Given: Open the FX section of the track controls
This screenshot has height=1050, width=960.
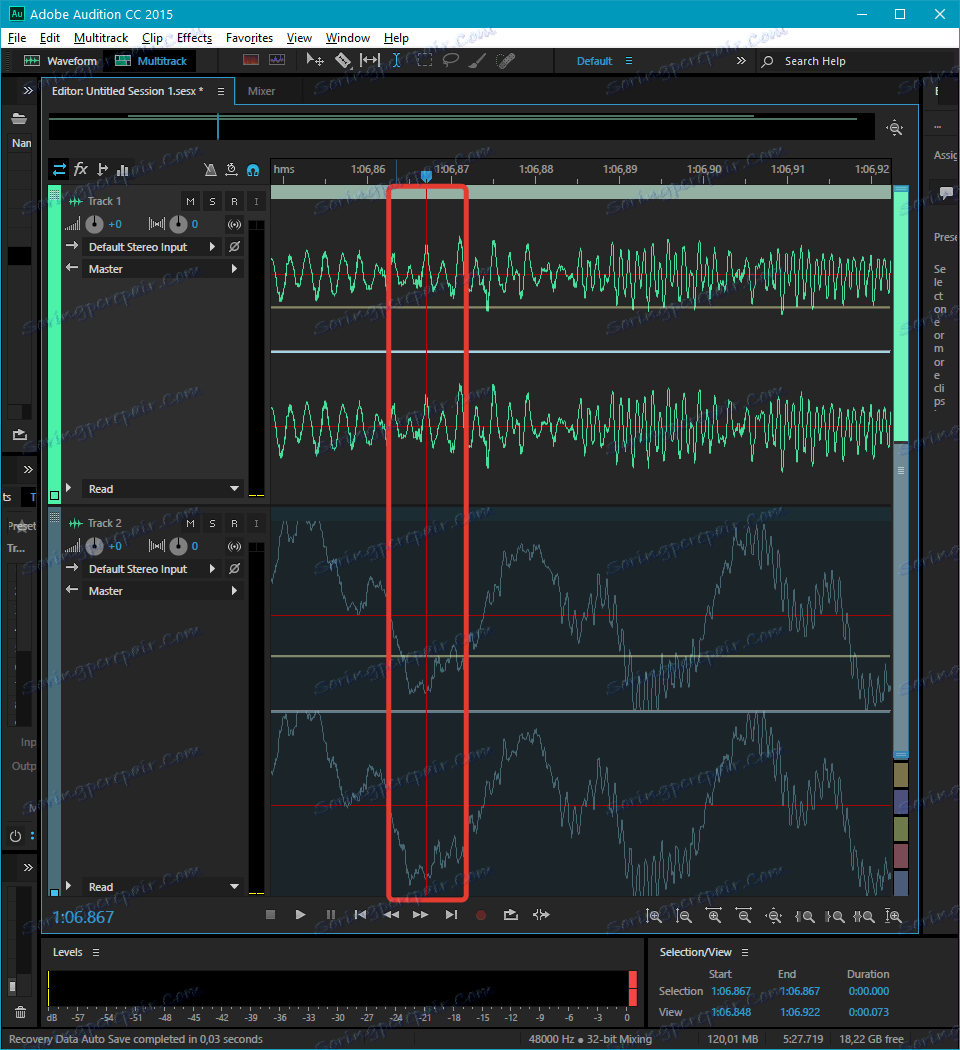Looking at the screenshot, I should pos(81,169).
